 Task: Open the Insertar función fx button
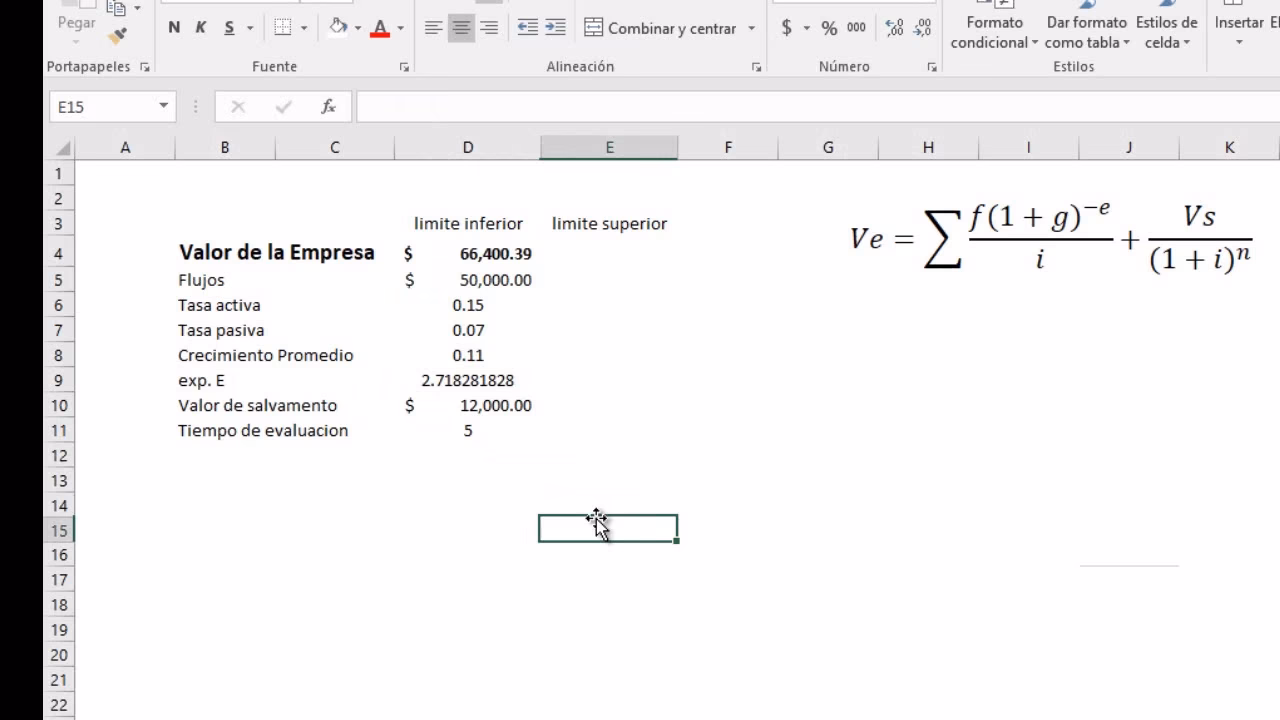pyautogui.click(x=328, y=106)
